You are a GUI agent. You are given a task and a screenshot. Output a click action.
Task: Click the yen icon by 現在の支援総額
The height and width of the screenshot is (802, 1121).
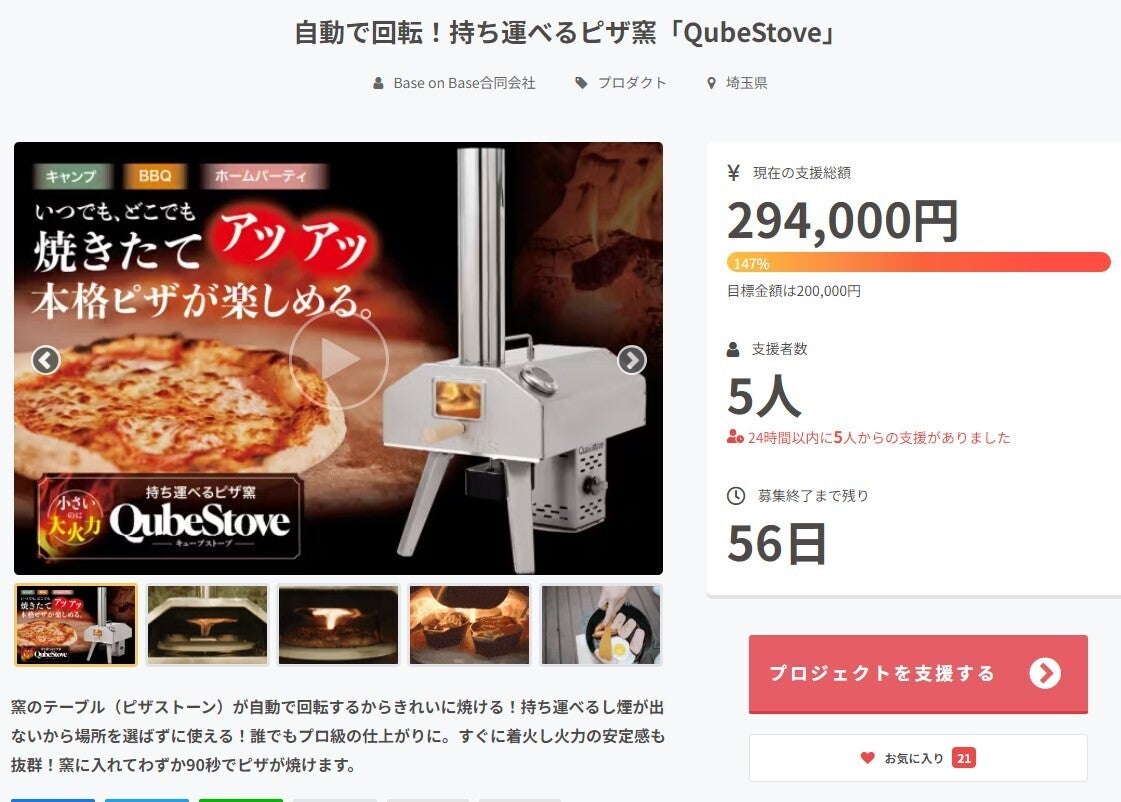(734, 172)
